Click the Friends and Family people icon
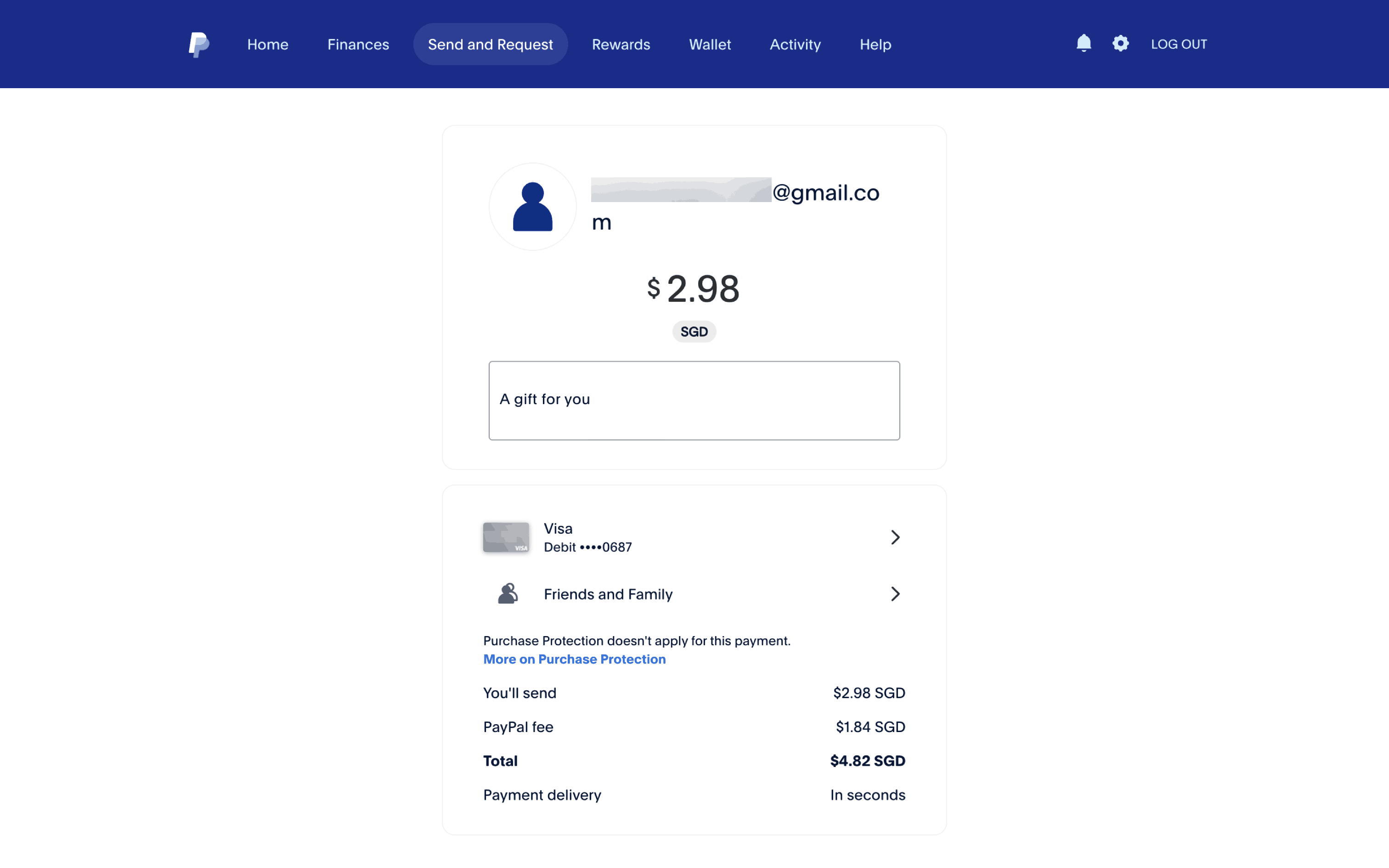 [508, 593]
